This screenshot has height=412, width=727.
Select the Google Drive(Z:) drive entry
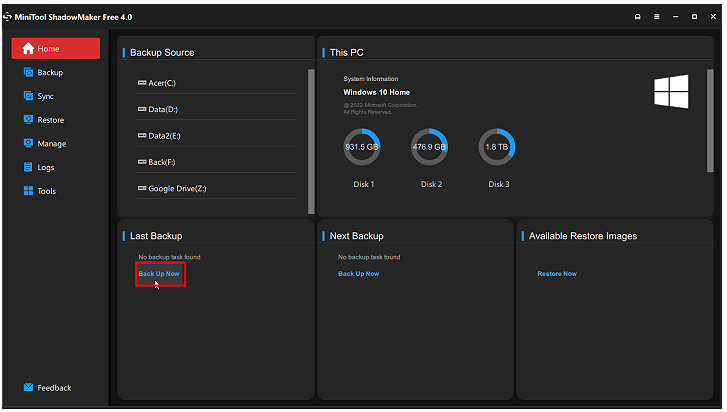[x=216, y=189]
